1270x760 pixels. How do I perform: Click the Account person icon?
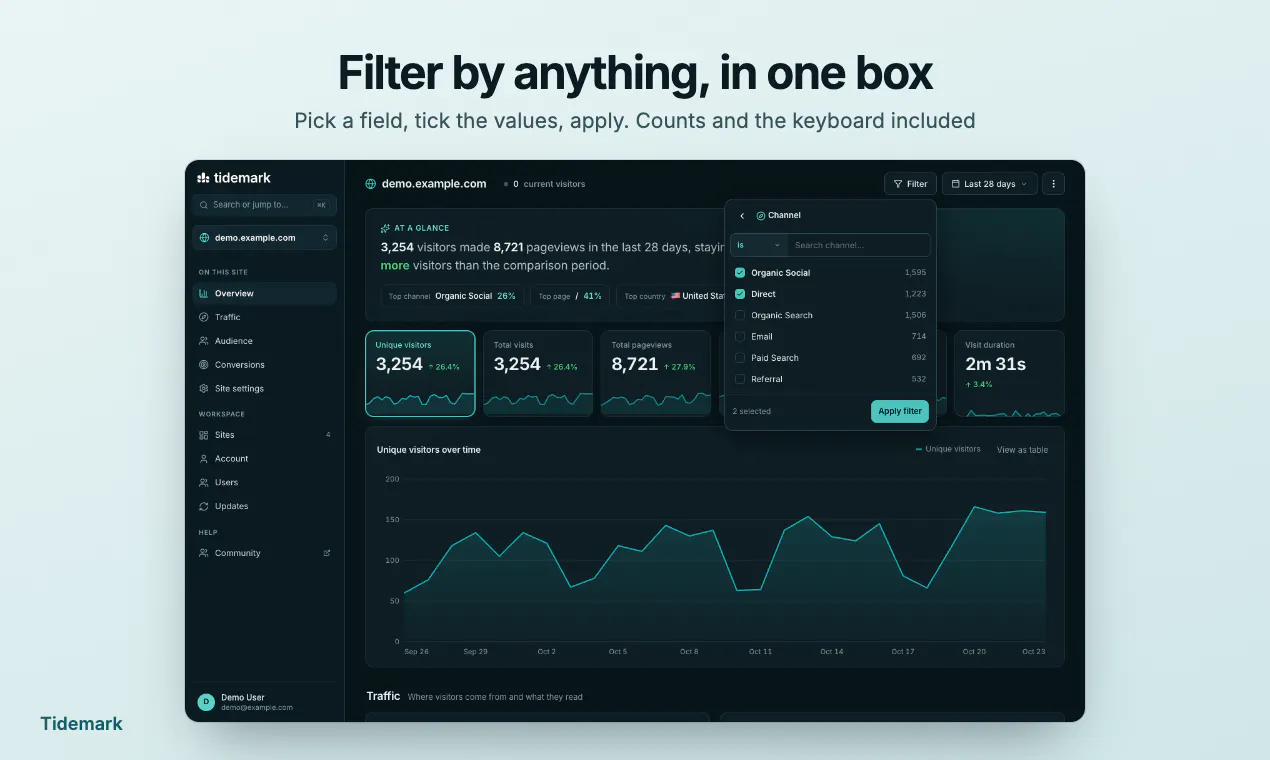point(204,459)
